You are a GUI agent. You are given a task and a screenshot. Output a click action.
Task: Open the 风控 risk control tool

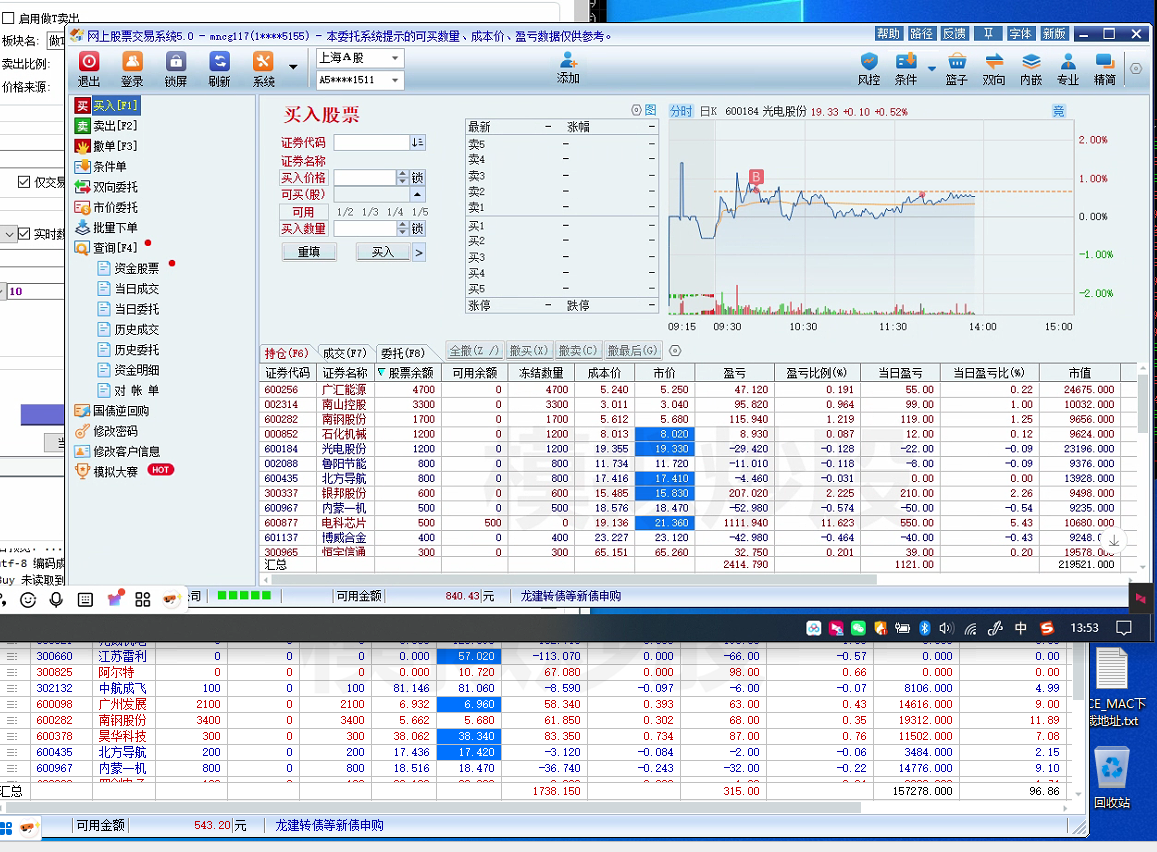(x=869, y=68)
